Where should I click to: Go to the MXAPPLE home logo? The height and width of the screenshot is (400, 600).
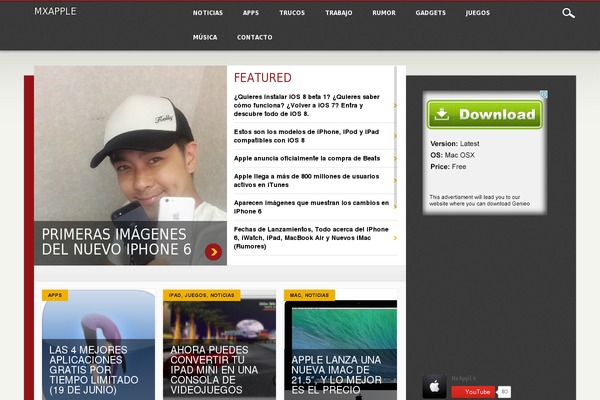55,11
